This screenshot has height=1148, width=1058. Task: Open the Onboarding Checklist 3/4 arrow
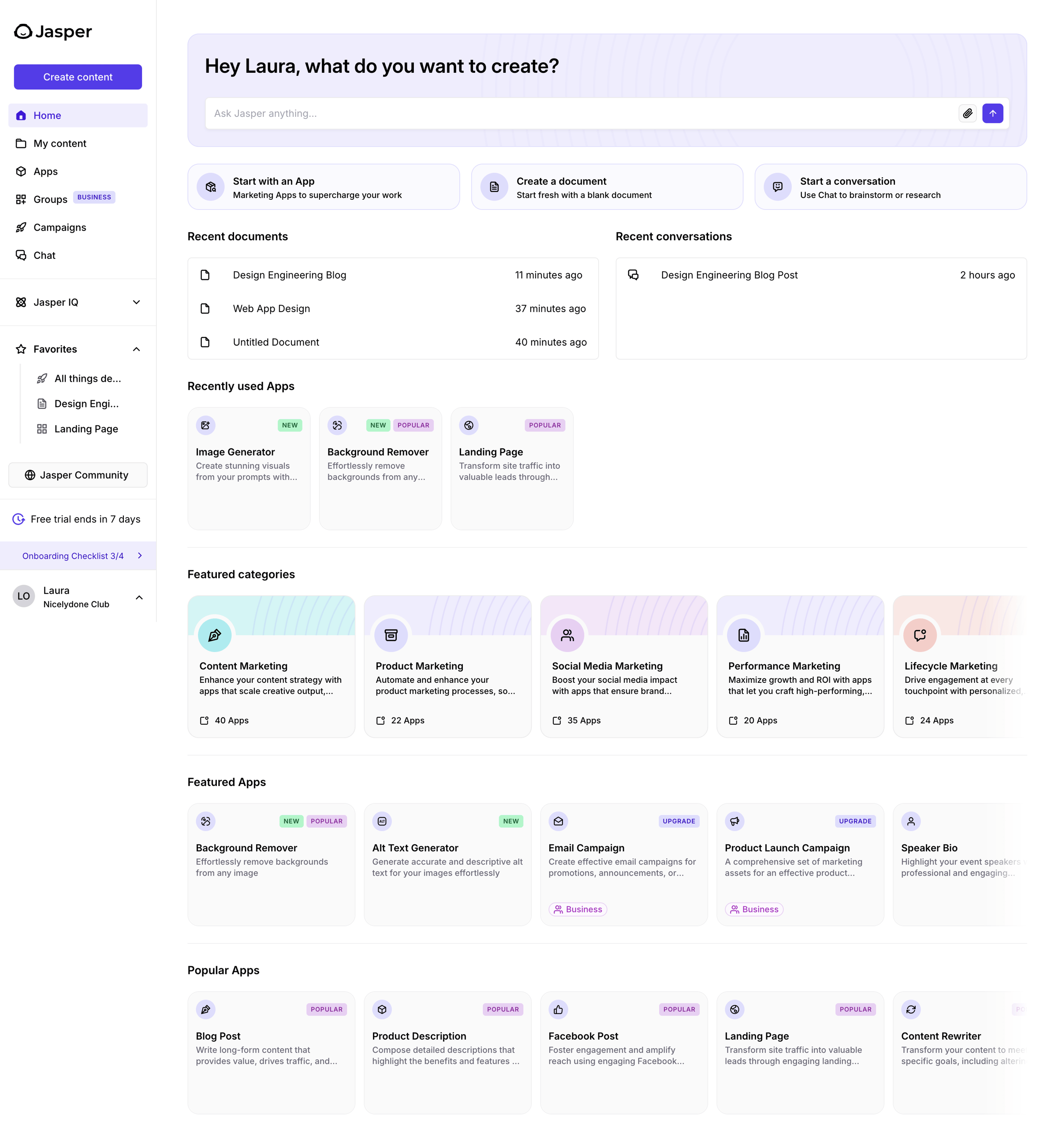[x=140, y=556]
